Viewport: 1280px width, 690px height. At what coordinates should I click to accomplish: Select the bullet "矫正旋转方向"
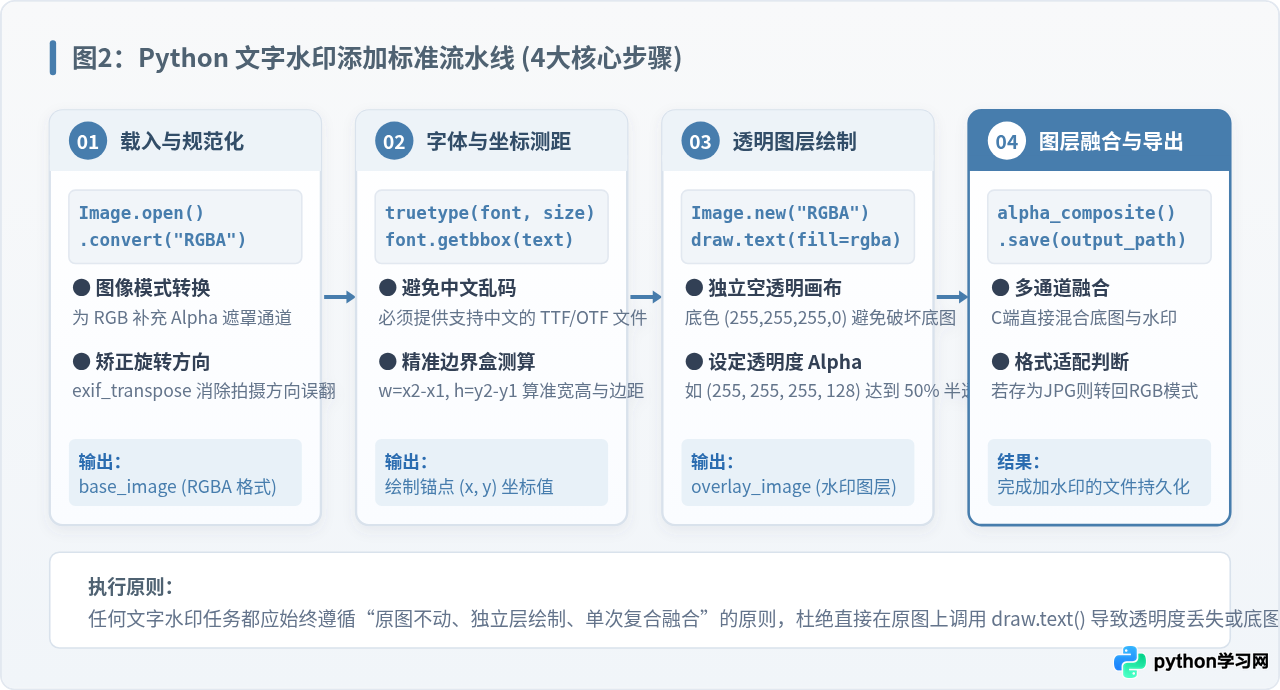141,361
